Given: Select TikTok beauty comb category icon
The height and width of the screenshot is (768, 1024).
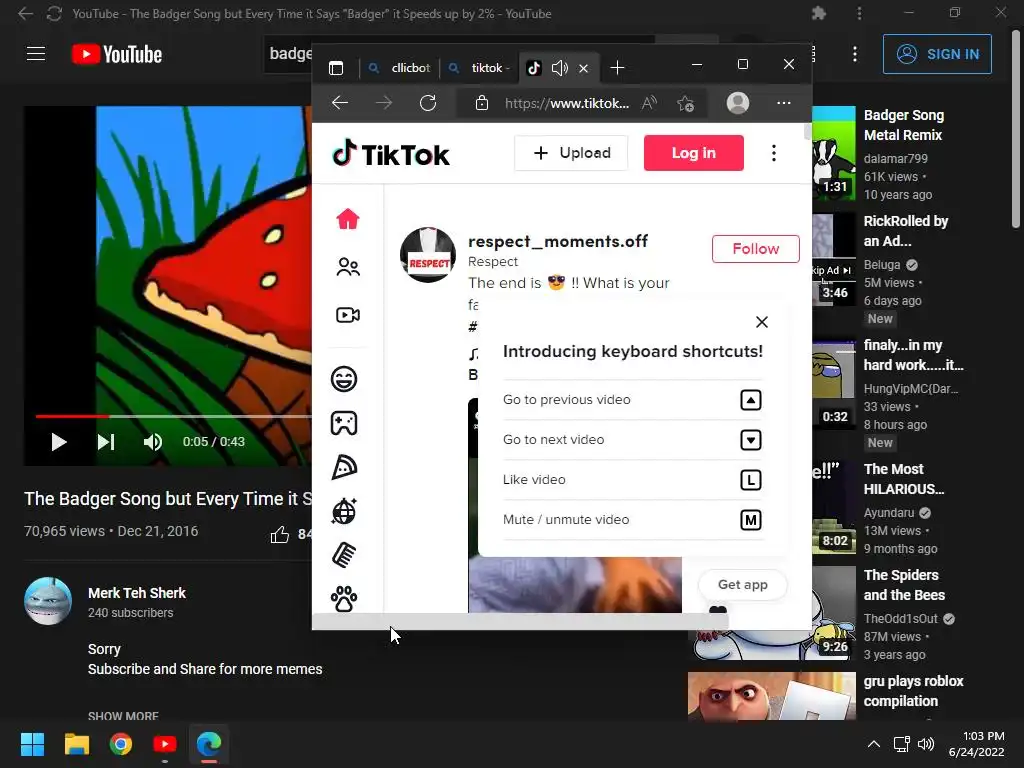Looking at the screenshot, I should pyautogui.click(x=344, y=555).
